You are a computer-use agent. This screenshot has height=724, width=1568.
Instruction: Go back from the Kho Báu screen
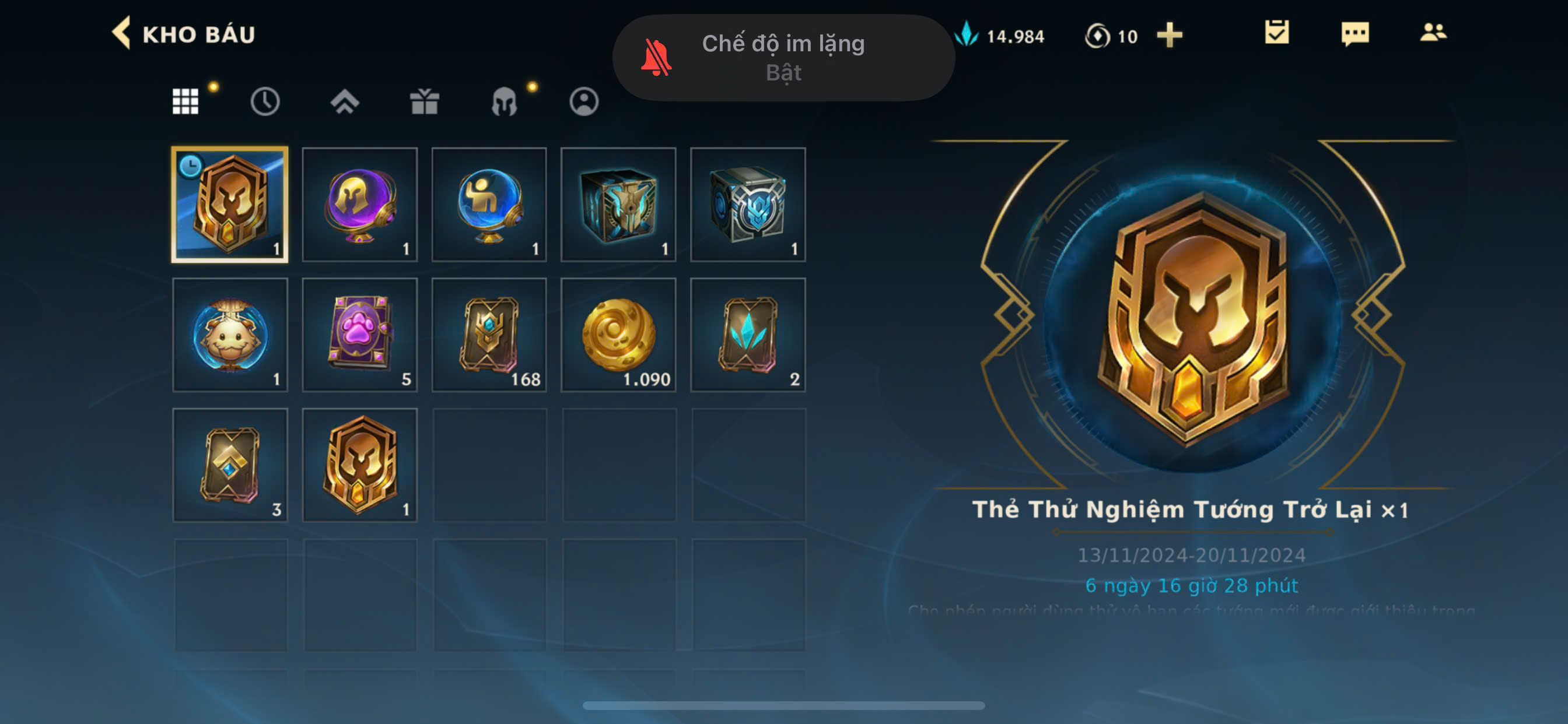click(121, 33)
